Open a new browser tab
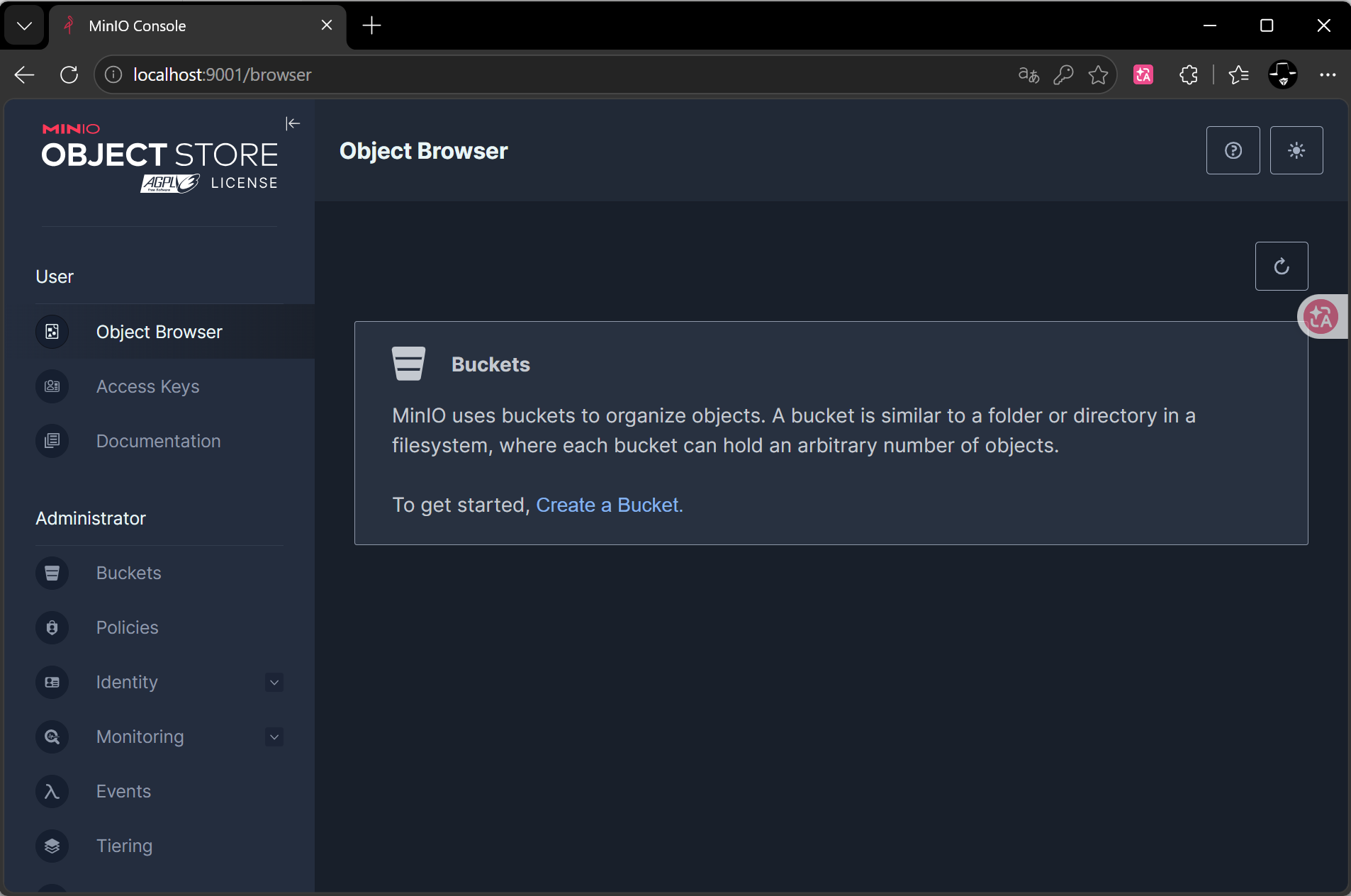Screen dimensions: 1351x896 371,26
